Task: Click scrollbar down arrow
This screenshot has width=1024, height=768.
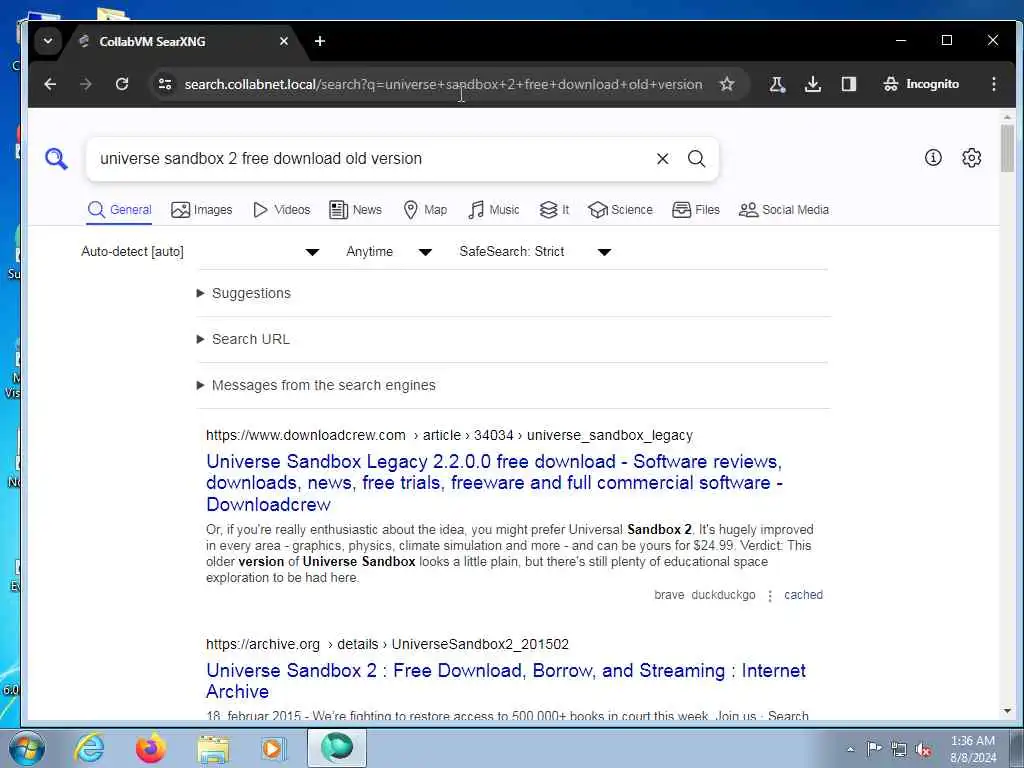Action: click(1007, 711)
